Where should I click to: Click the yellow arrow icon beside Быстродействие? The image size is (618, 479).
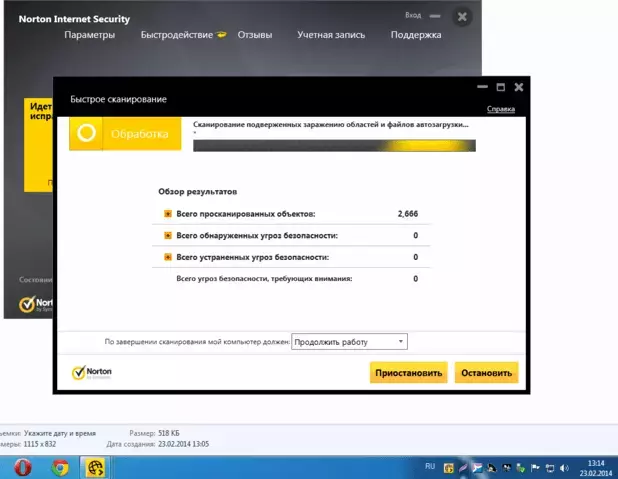(222, 35)
